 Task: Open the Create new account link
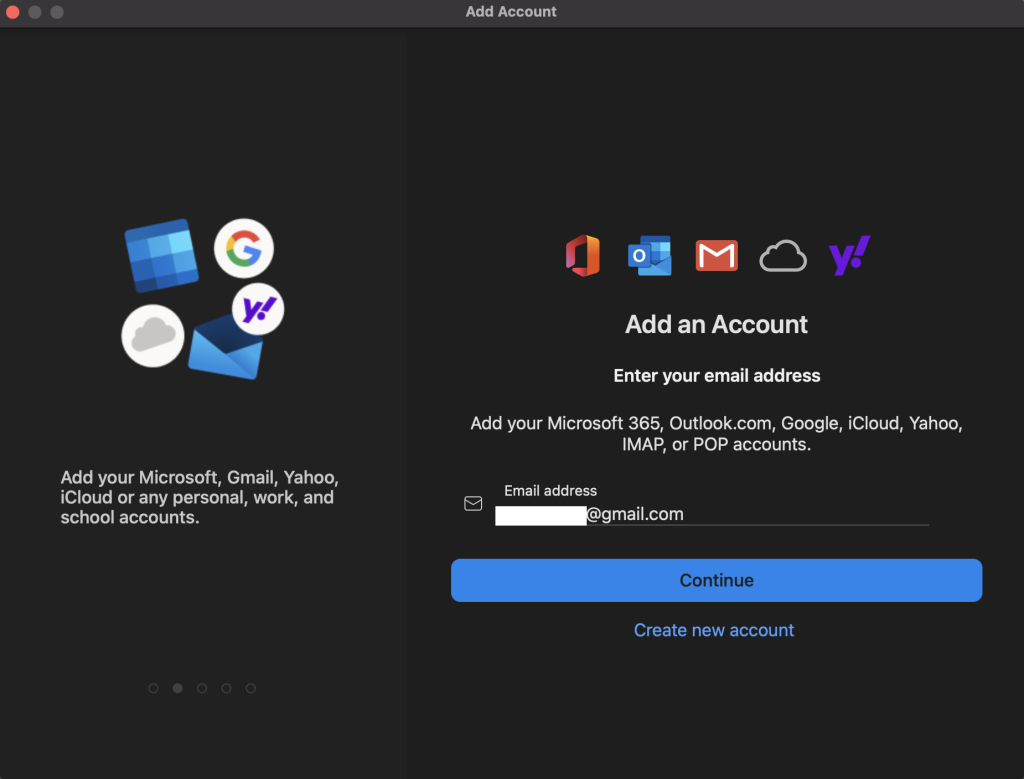click(x=714, y=630)
